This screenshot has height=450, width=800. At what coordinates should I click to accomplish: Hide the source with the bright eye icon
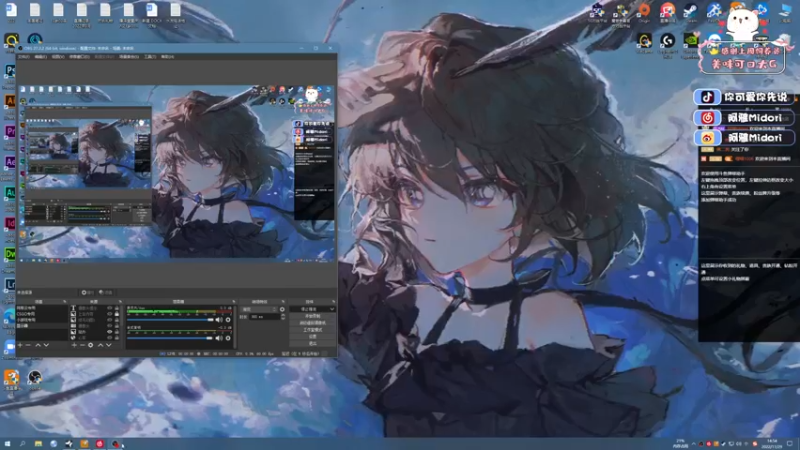(x=110, y=332)
